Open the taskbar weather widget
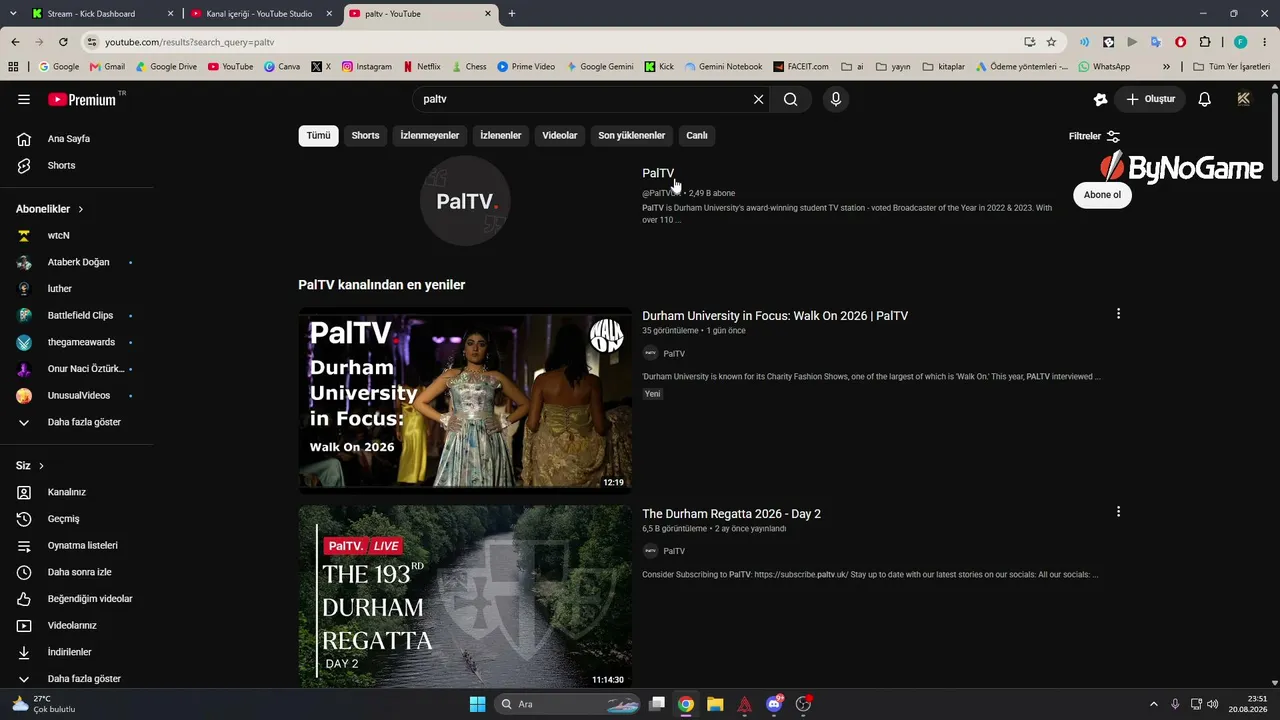The image size is (1280, 720). [x=44, y=704]
